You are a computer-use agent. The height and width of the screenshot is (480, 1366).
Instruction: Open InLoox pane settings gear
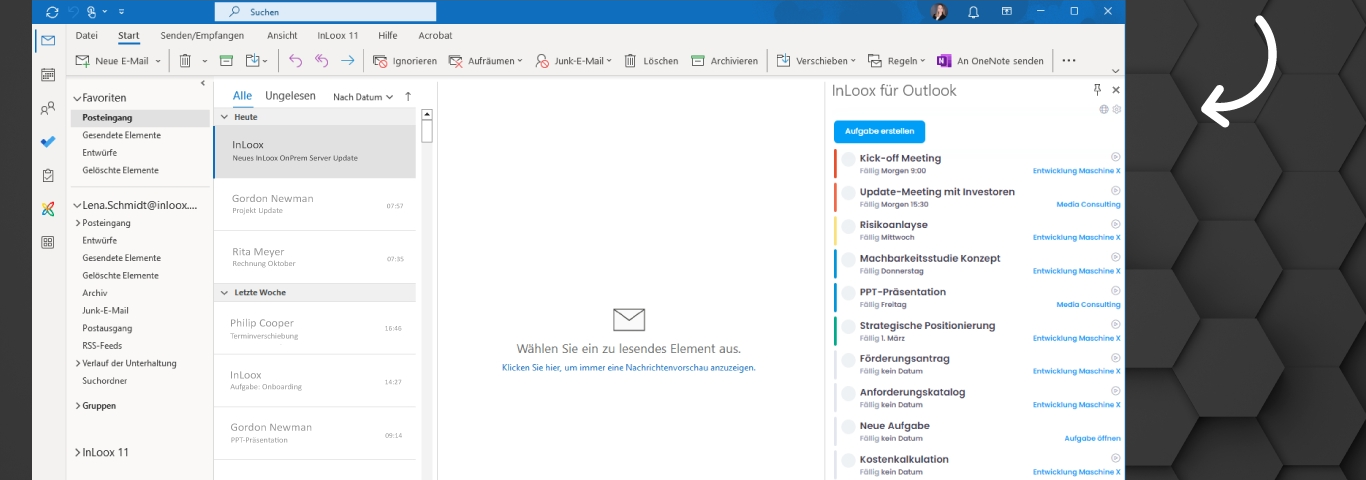1117,109
